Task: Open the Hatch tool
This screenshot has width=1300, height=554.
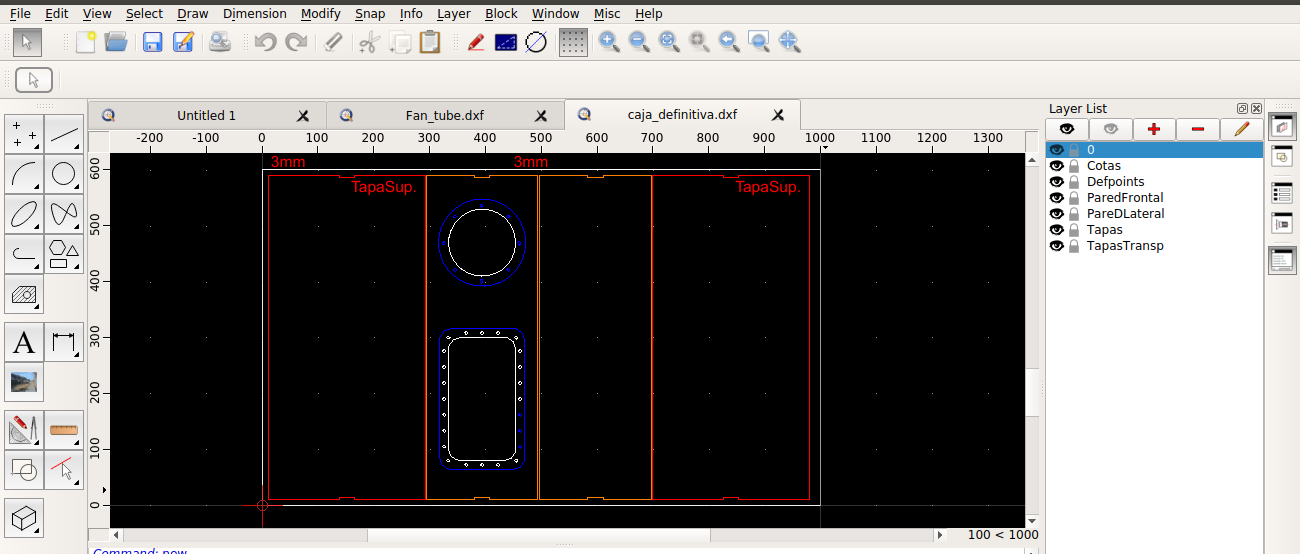Action: (24, 295)
